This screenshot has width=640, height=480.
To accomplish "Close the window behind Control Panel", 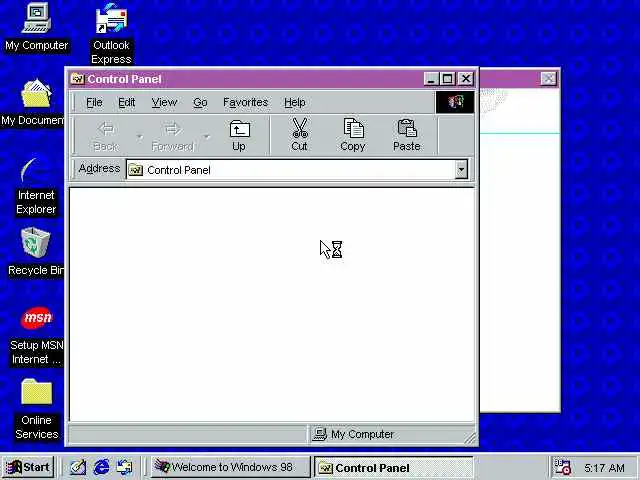I will coord(548,78).
